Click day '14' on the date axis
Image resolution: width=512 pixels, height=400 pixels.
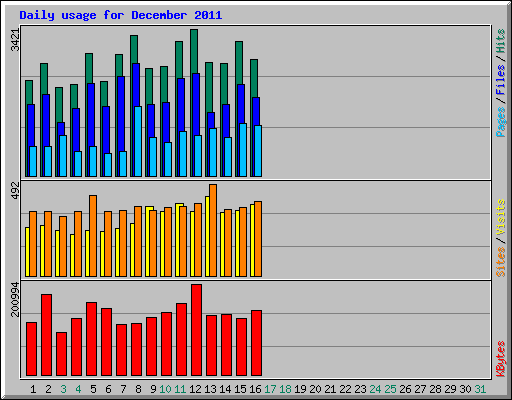click(x=225, y=389)
